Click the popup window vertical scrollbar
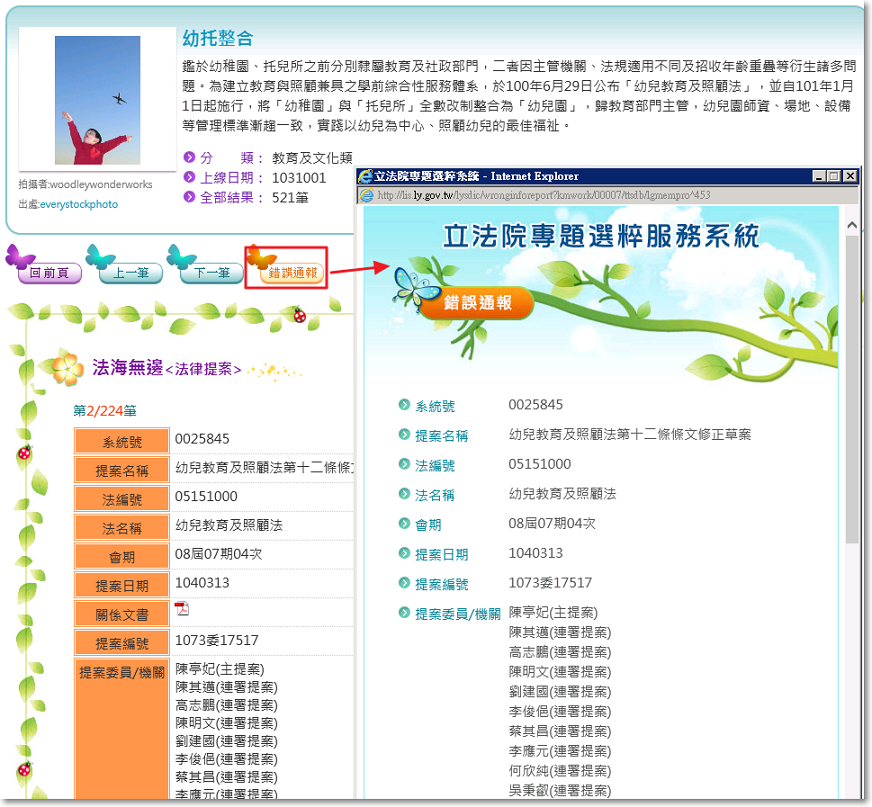Screen dimensions: 872x807 tap(851, 400)
